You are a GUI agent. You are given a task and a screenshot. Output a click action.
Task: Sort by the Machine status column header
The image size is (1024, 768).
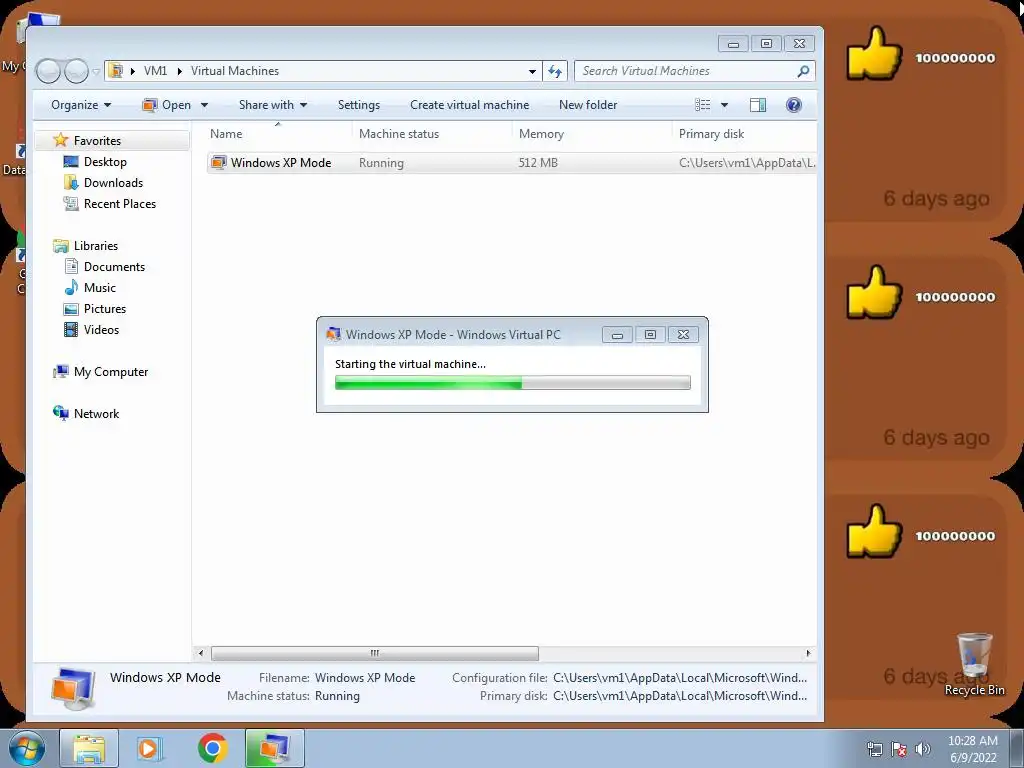click(432, 134)
